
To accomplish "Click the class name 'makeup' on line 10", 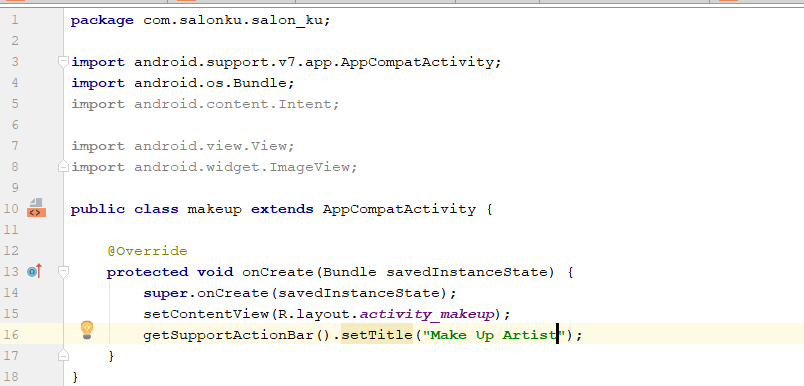I will coord(214,209).
